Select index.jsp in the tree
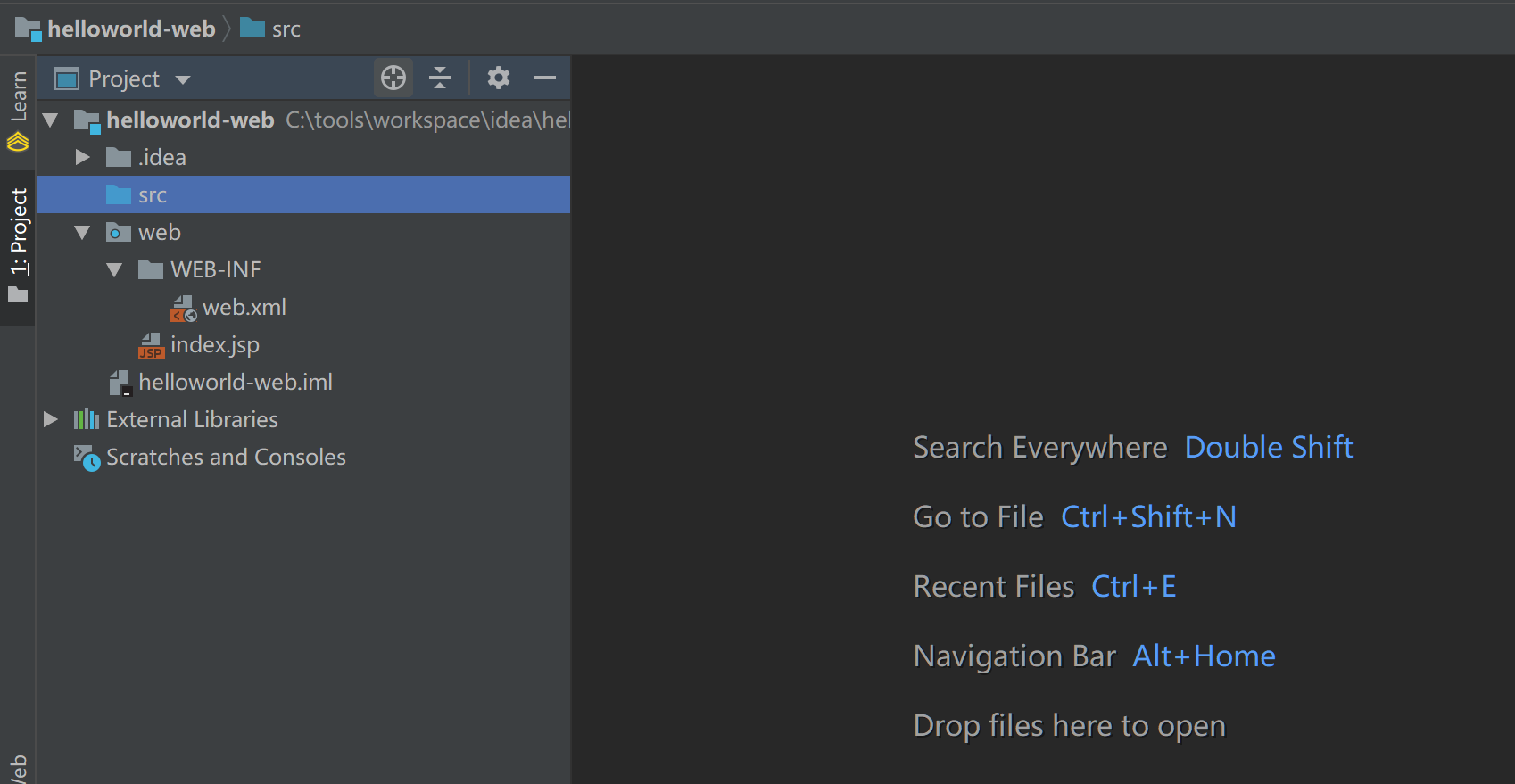Viewport: 1515px width, 784px height. (215, 345)
